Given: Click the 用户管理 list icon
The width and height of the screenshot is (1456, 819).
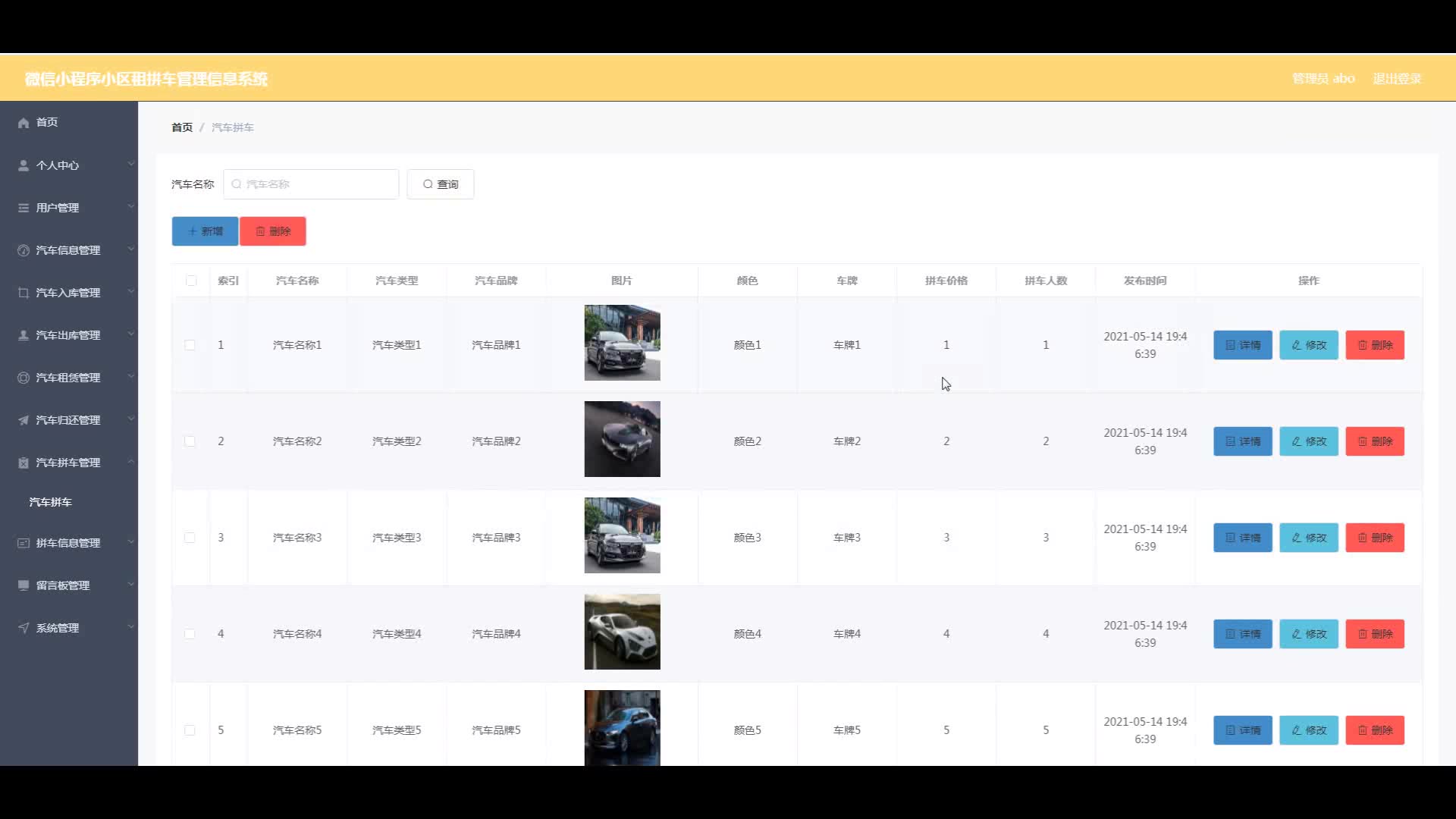Looking at the screenshot, I should tap(24, 208).
